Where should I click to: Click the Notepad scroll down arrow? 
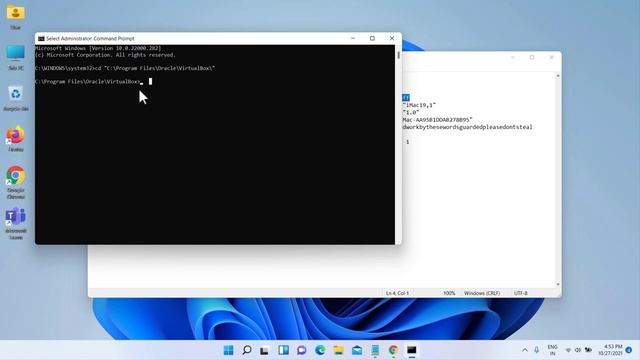[558, 284]
